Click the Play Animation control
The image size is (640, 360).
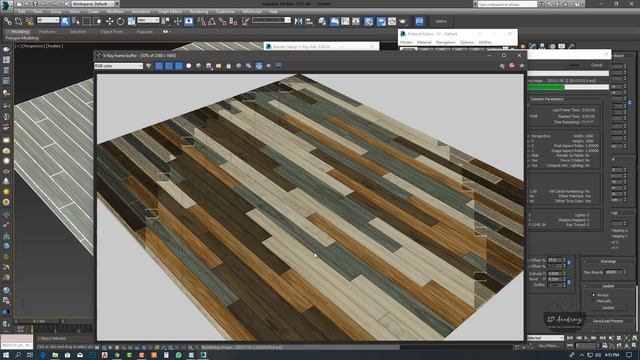coord(586,338)
